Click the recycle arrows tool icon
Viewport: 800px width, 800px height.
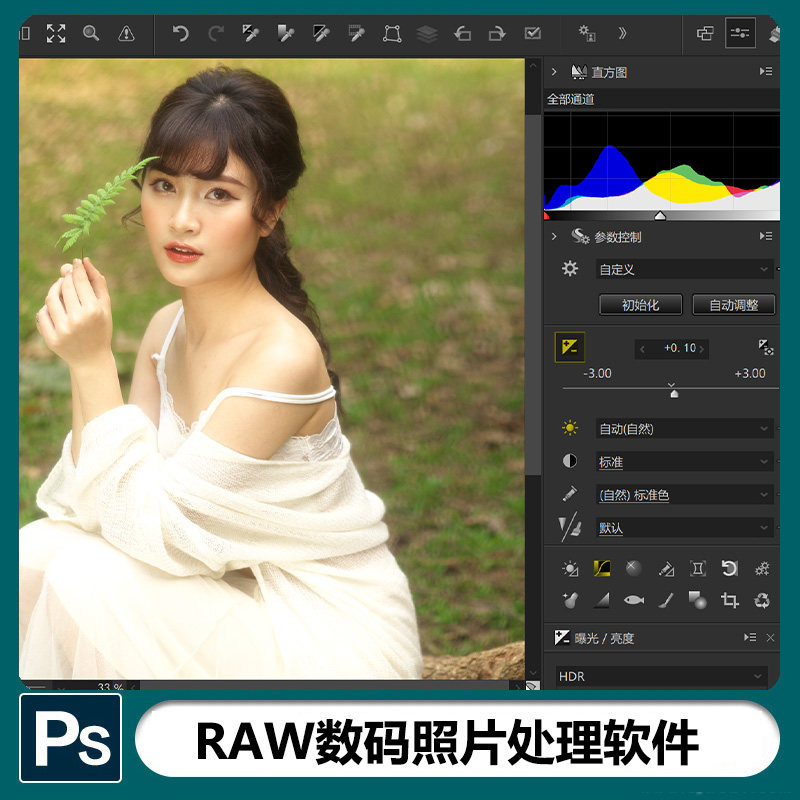[762, 600]
